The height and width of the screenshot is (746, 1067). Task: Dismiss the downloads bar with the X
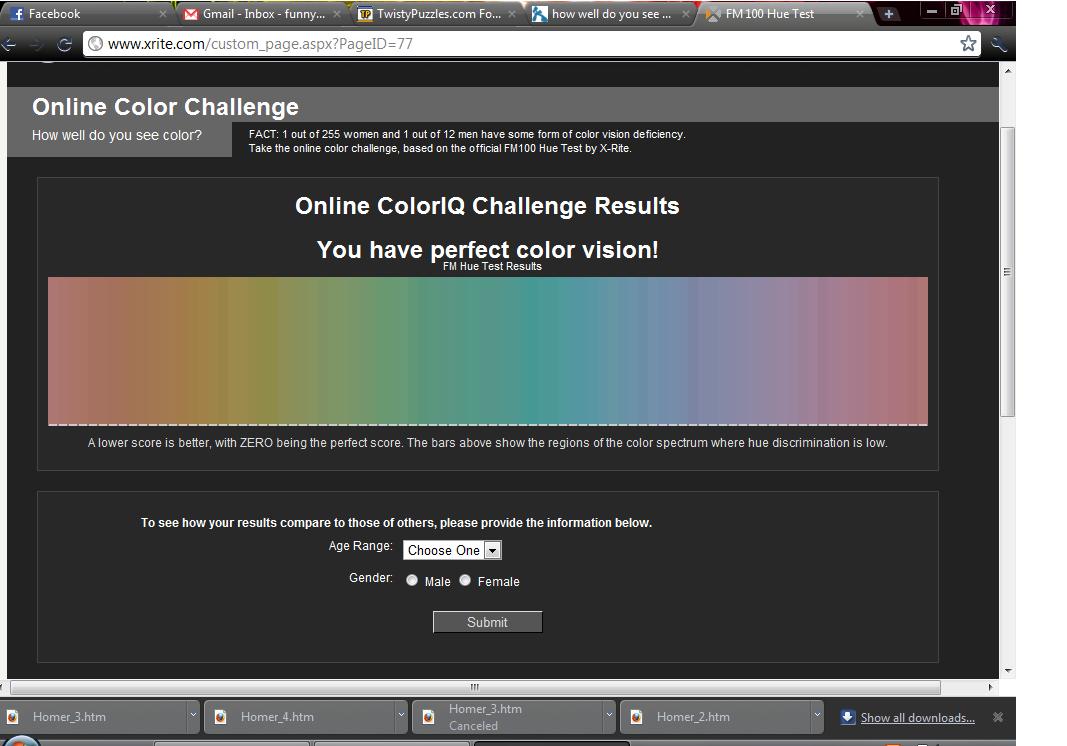pyautogui.click(x=998, y=717)
